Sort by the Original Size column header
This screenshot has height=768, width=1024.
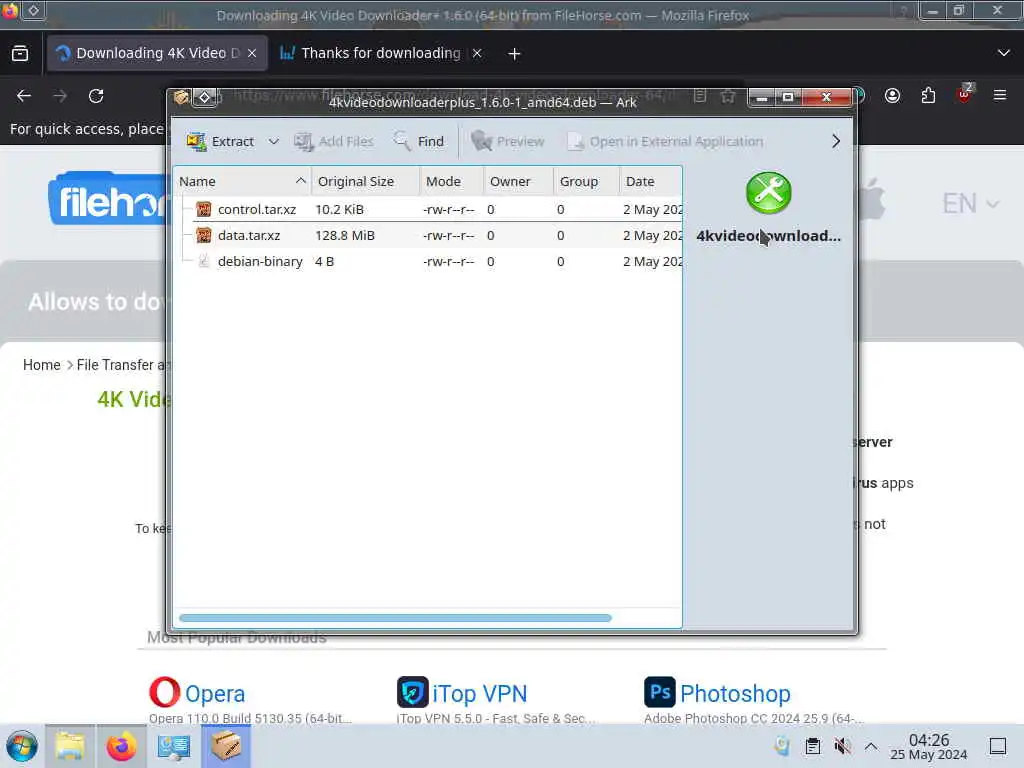click(x=365, y=181)
